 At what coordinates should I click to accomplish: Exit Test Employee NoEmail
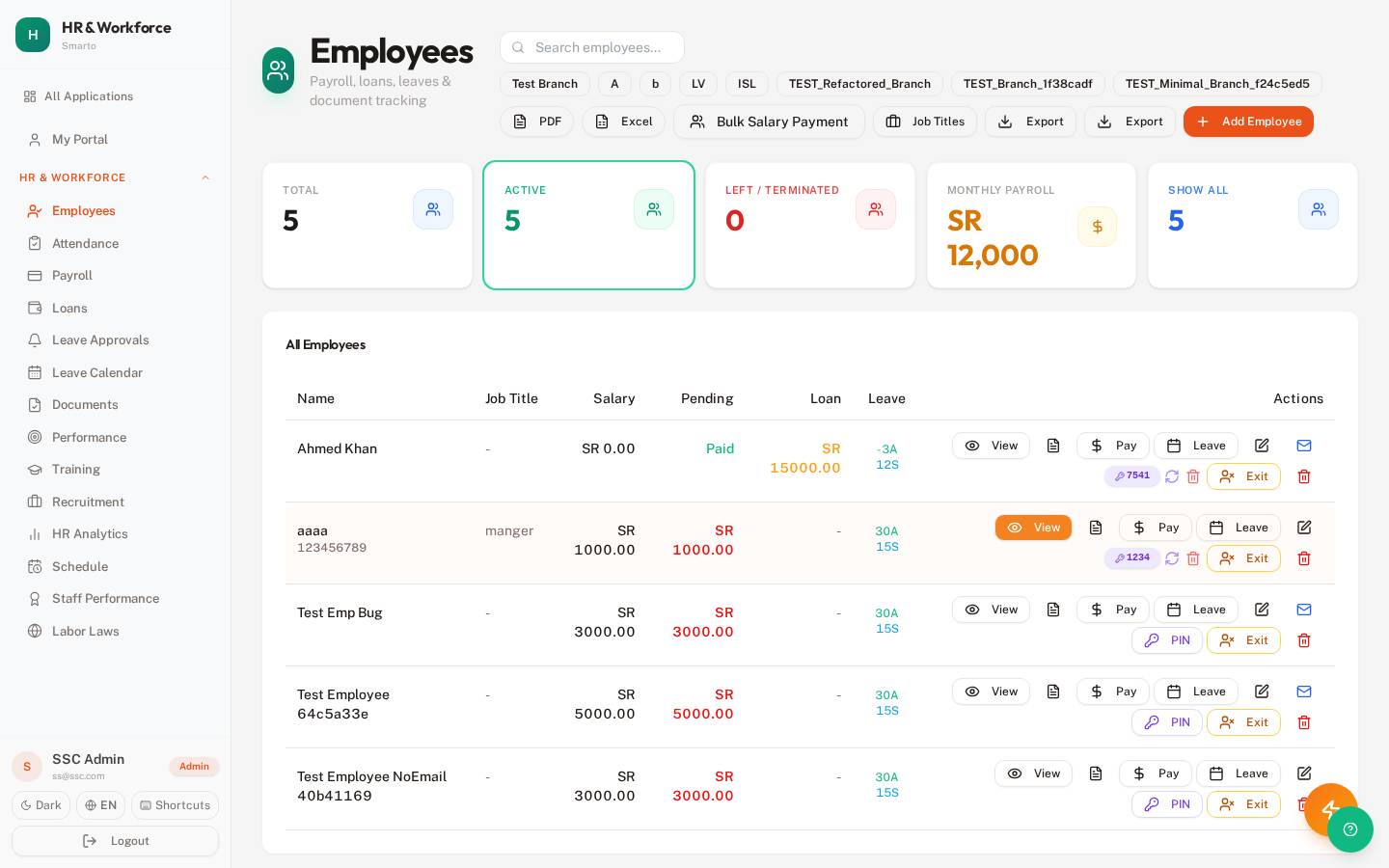click(1243, 804)
